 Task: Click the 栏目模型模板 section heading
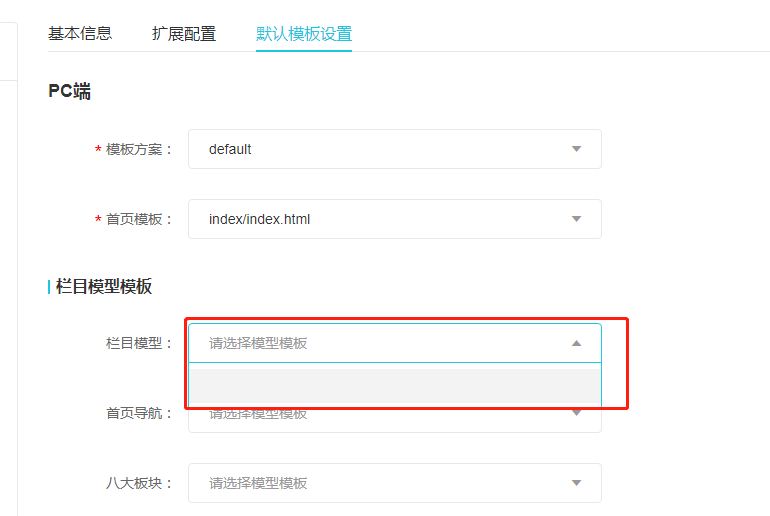click(104, 287)
